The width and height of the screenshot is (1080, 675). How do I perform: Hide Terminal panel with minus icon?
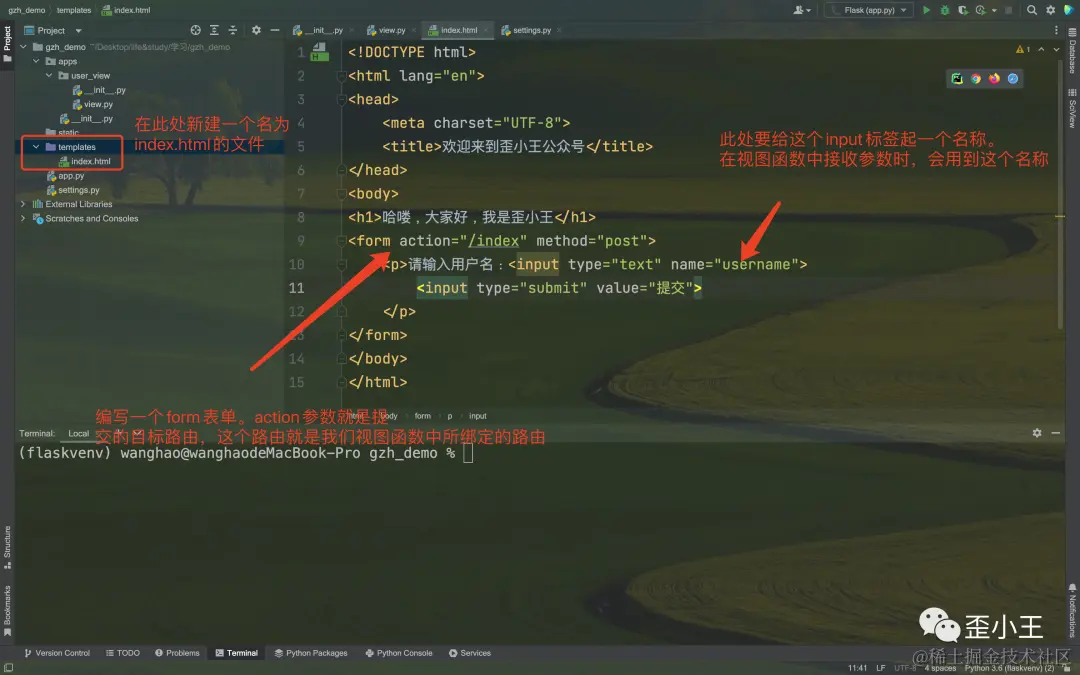tap(1055, 433)
